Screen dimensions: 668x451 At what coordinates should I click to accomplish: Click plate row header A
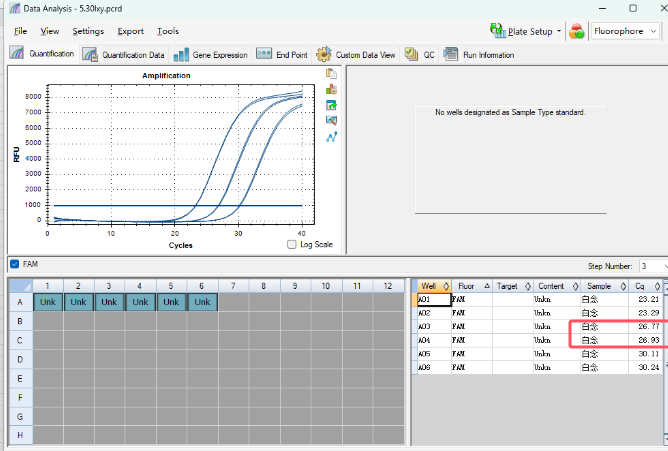tap(20, 302)
